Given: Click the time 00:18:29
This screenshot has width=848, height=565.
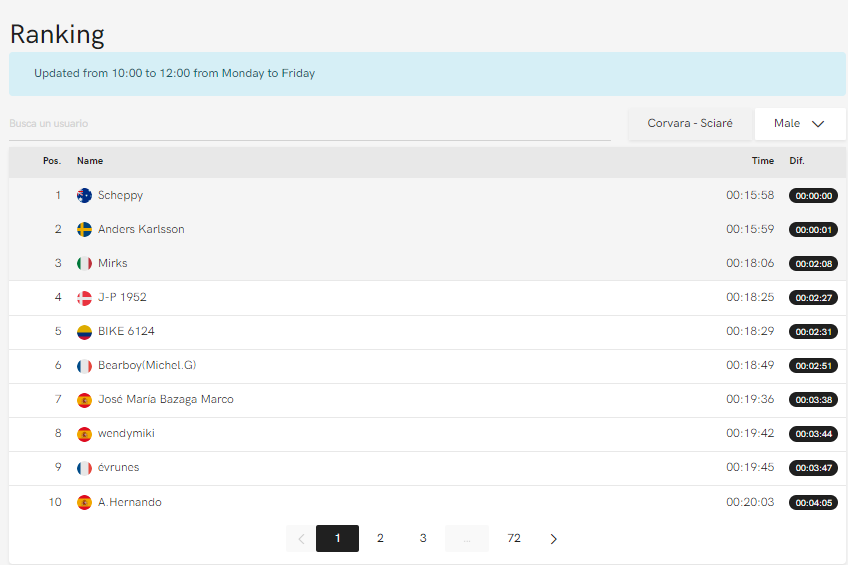Looking at the screenshot, I should click(x=750, y=331).
